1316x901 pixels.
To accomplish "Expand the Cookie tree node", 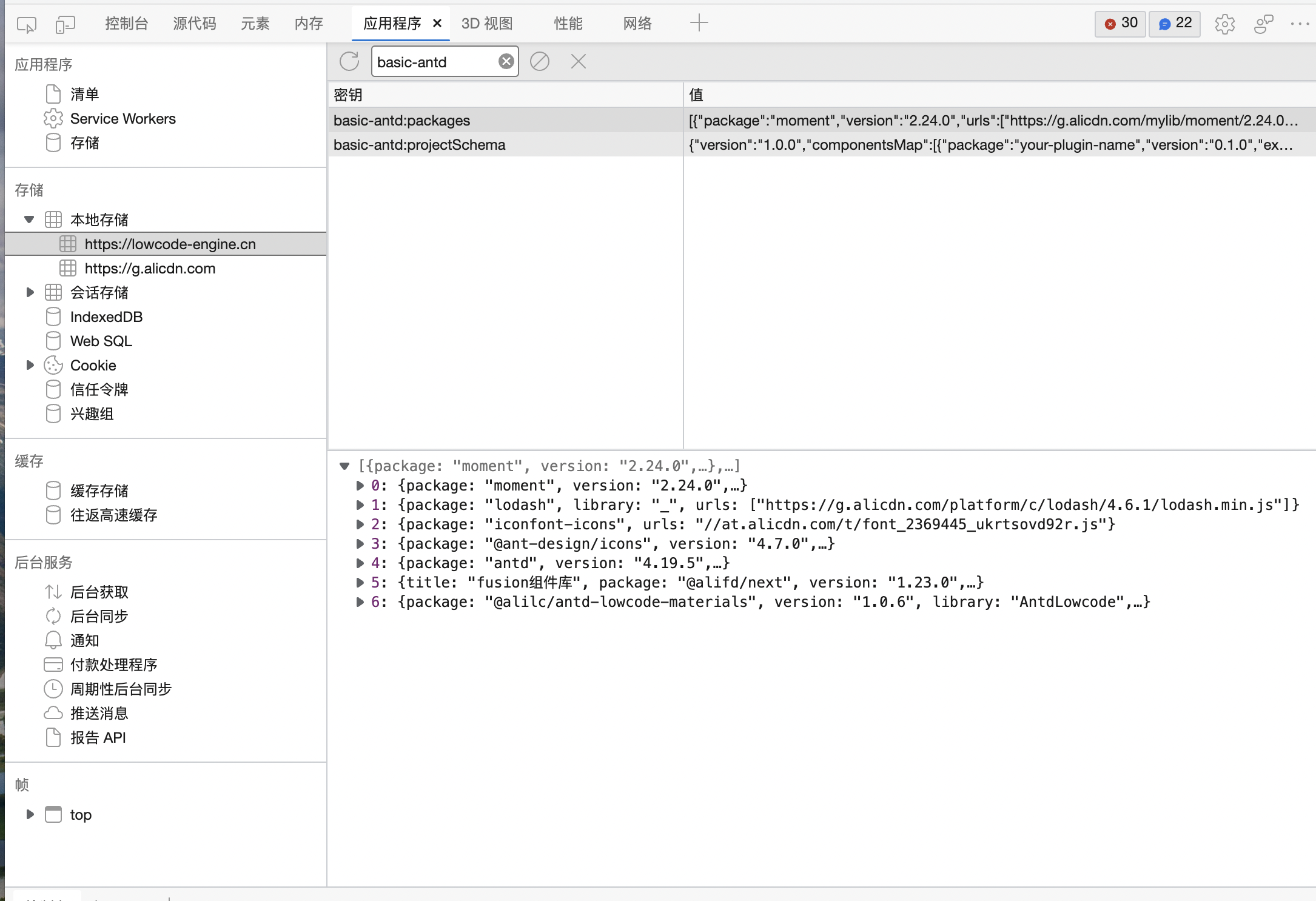I will click(x=29, y=365).
